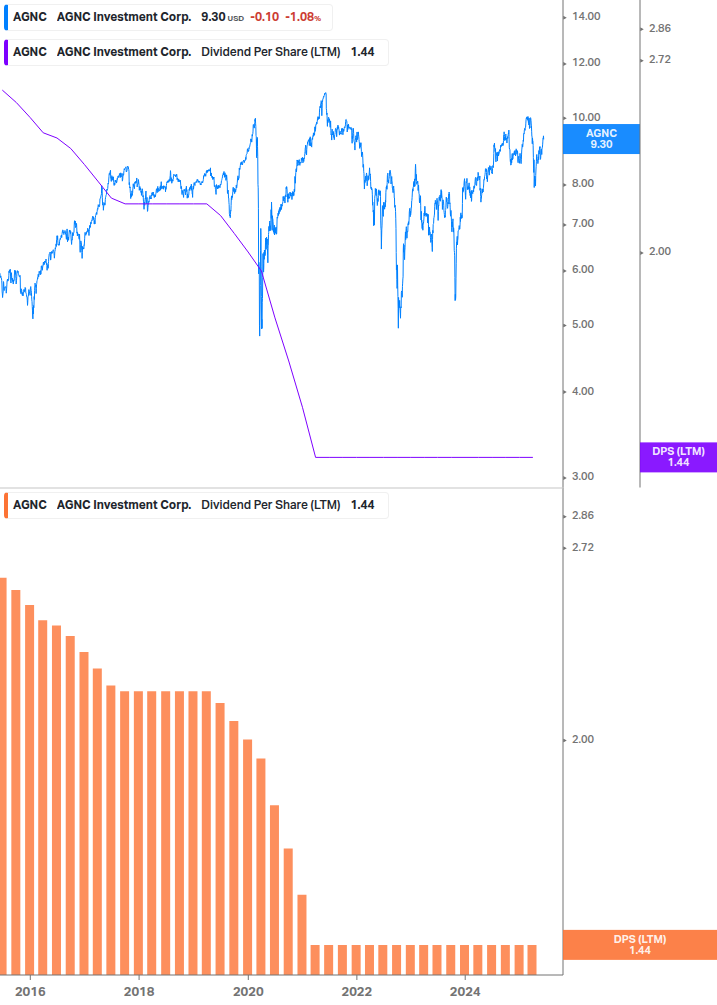Viewport: 717px width, 1005px height.
Task: Click the 2020 label on the time axis
Action: pyautogui.click(x=248, y=992)
